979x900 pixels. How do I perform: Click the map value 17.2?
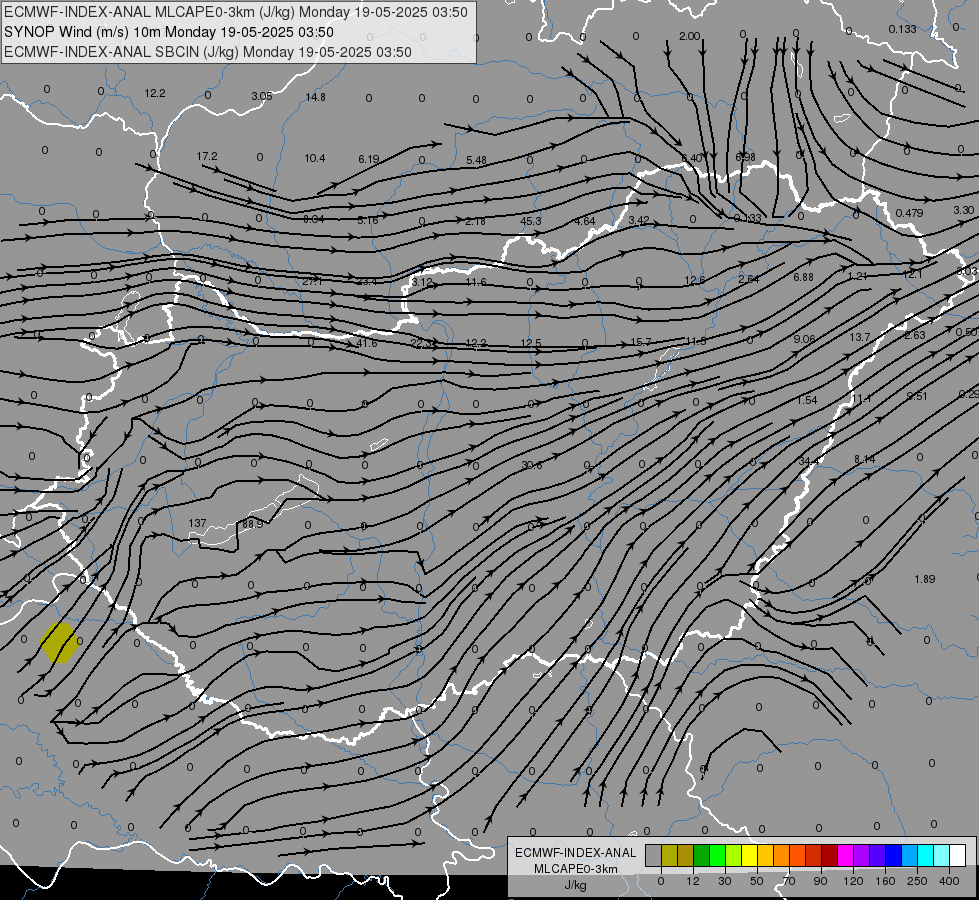click(x=207, y=156)
